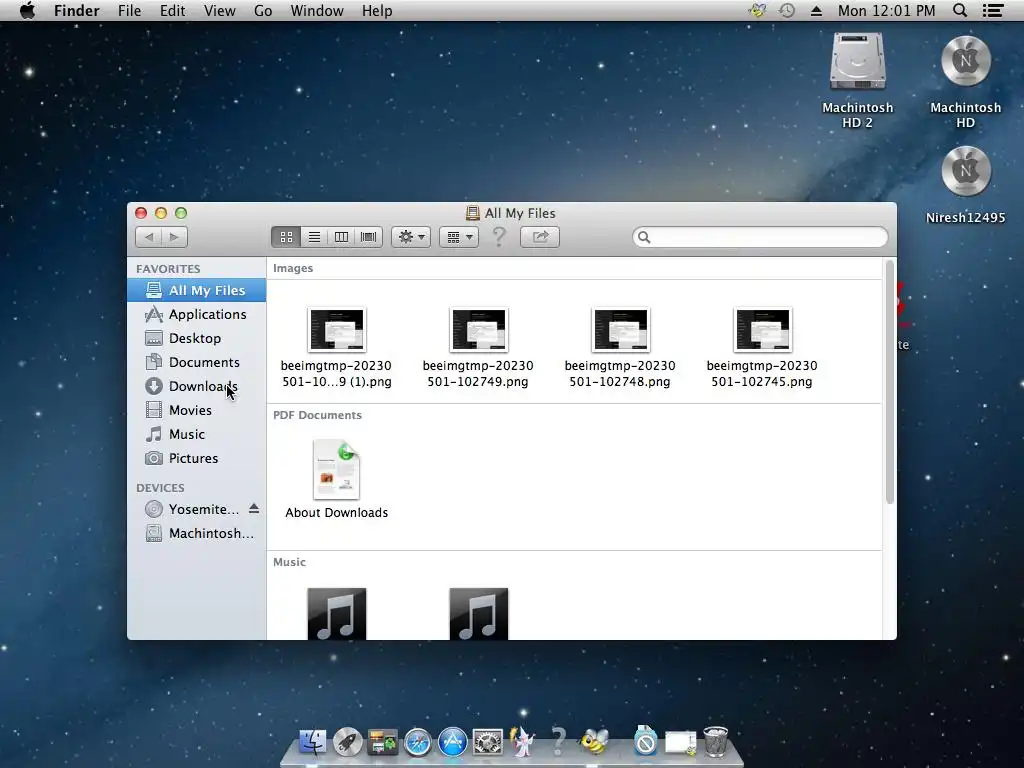Image resolution: width=1024 pixels, height=768 pixels.
Task: Click the clock showing Mon 12:01 PM
Action: click(886, 10)
